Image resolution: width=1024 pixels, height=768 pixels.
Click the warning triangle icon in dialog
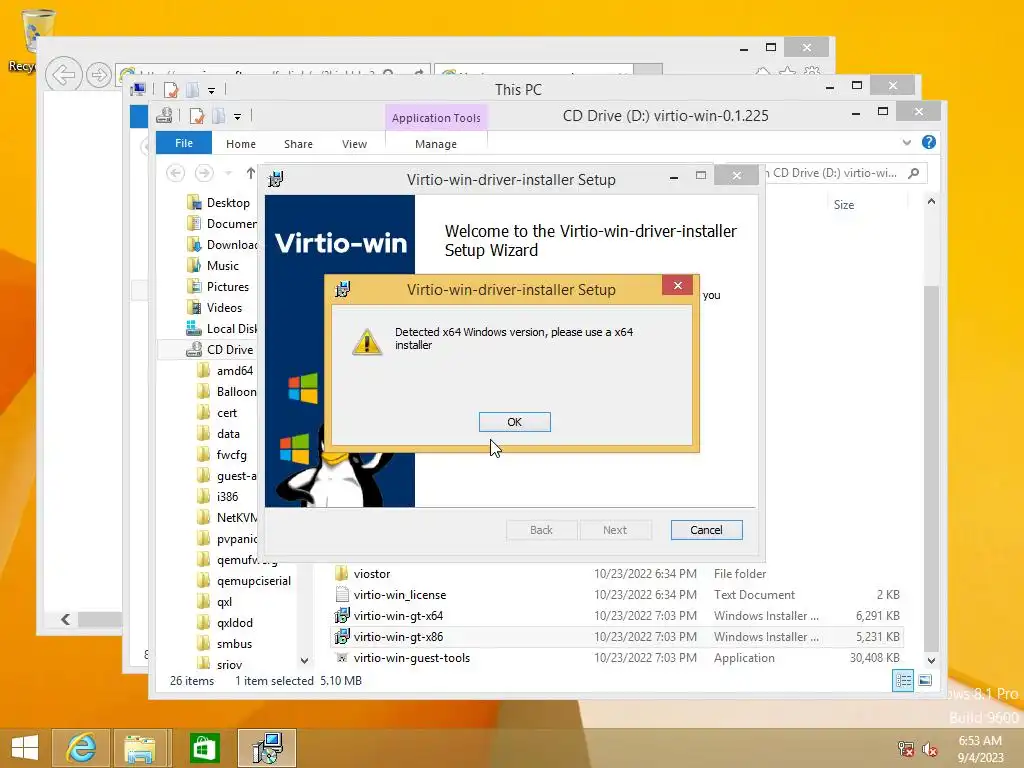point(366,342)
